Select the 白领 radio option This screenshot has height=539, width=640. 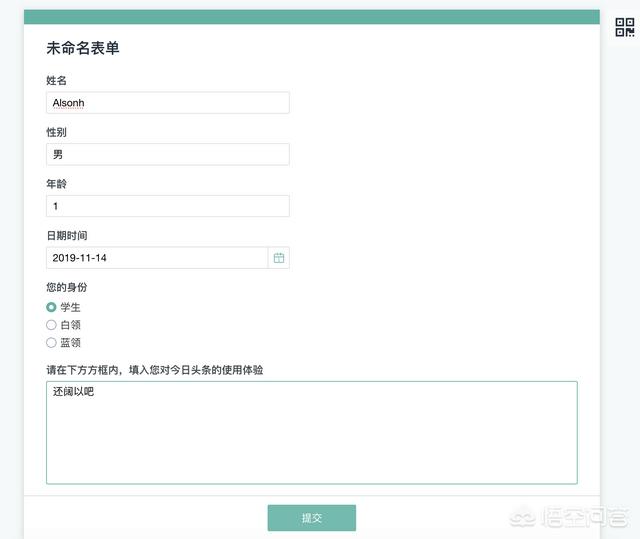pos(51,325)
